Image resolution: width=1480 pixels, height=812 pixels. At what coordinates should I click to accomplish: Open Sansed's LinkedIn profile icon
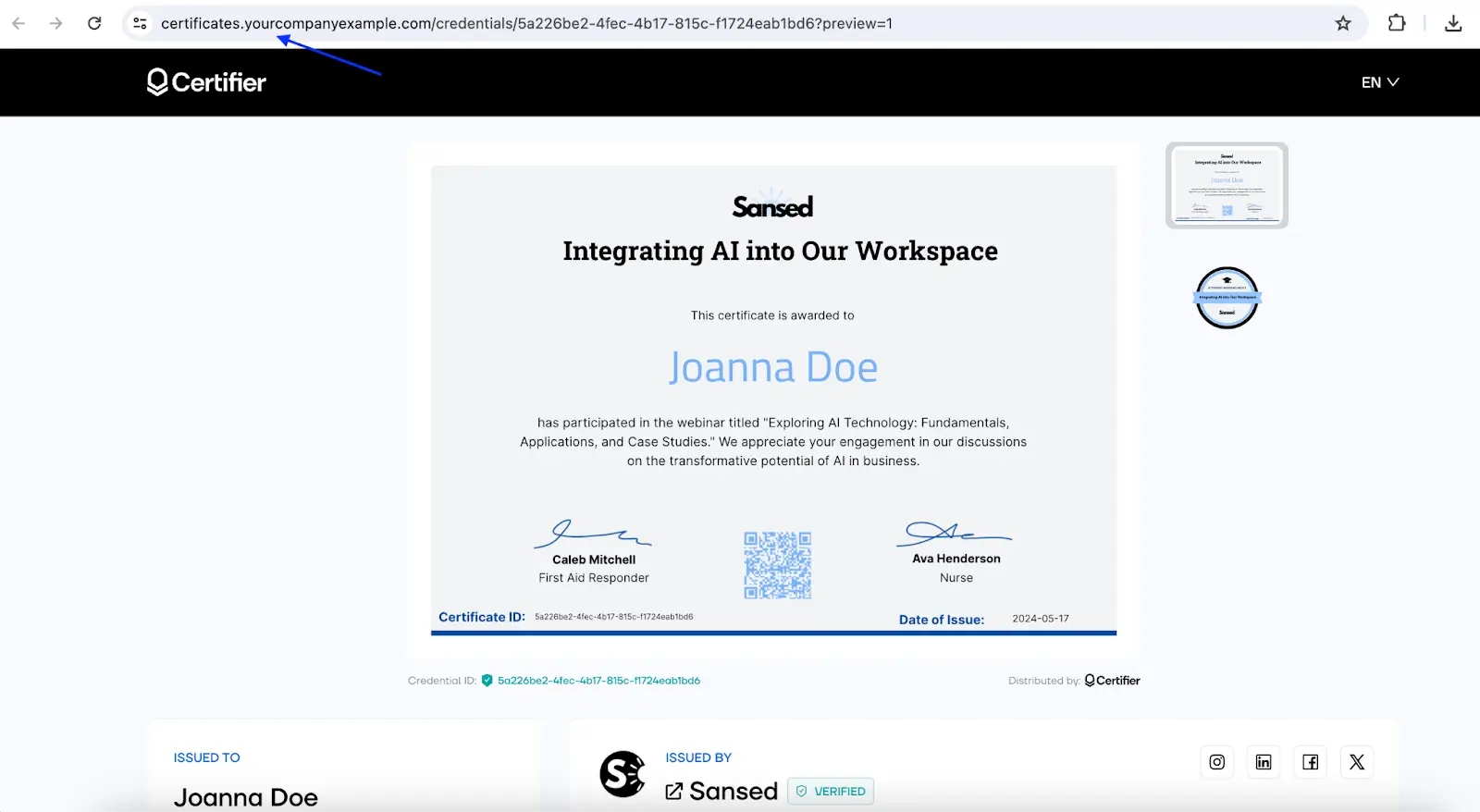click(1264, 762)
